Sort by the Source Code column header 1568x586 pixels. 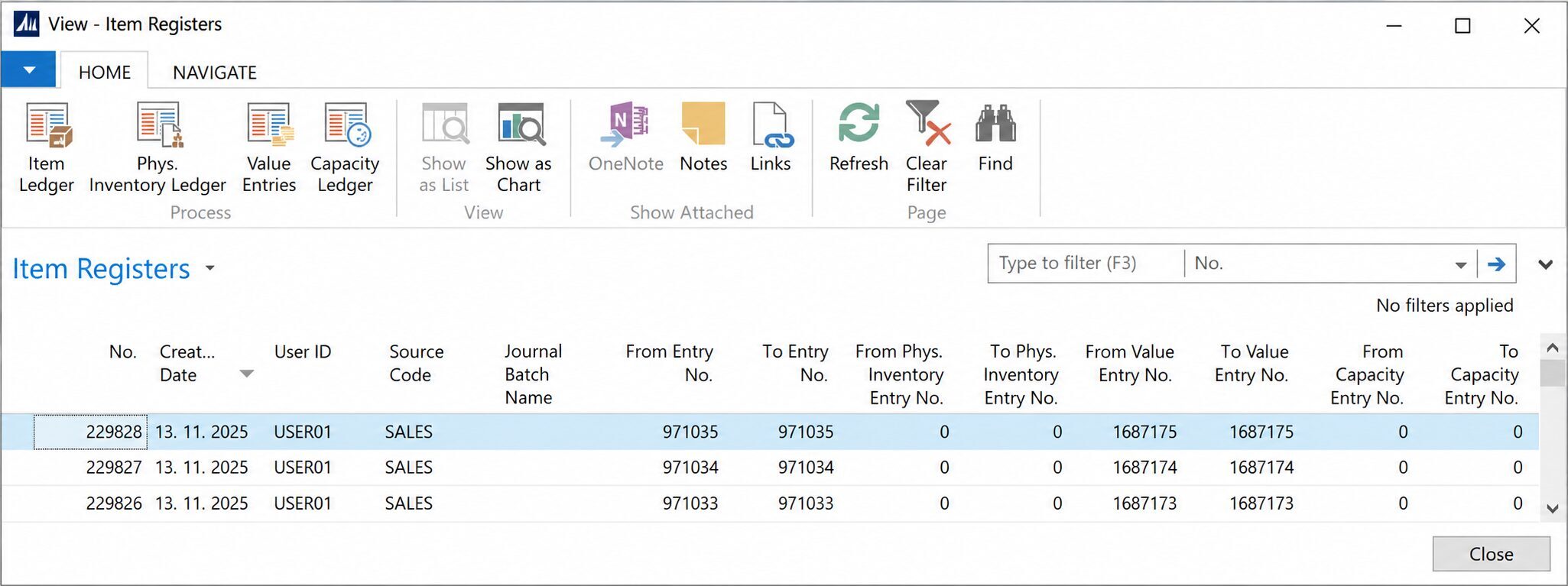click(417, 363)
